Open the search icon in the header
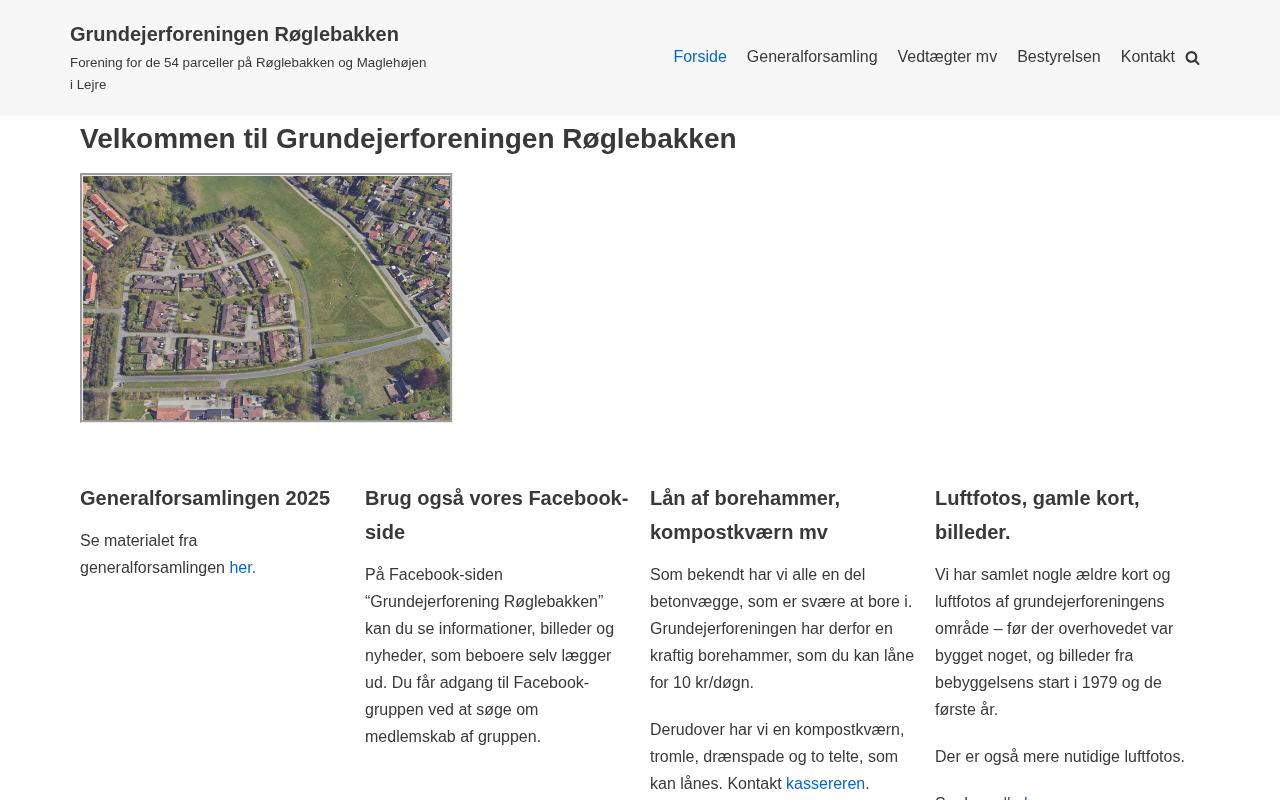The width and height of the screenshot is (1280, 800). coord(1192,58)
